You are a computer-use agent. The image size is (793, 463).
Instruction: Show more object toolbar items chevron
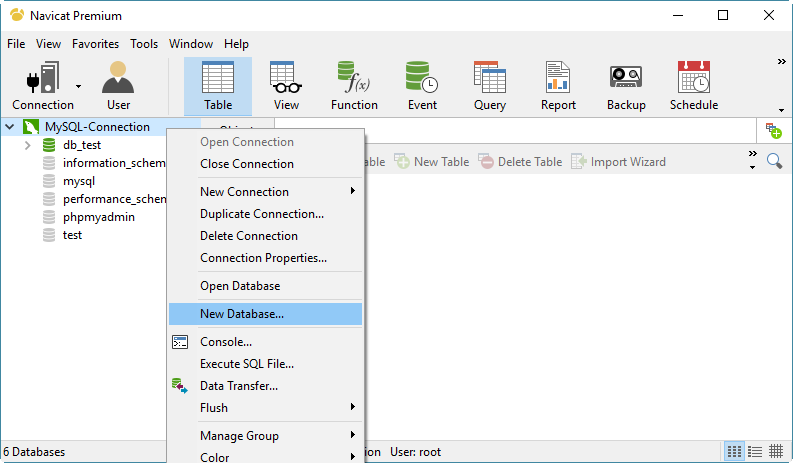tap(753, 153)
